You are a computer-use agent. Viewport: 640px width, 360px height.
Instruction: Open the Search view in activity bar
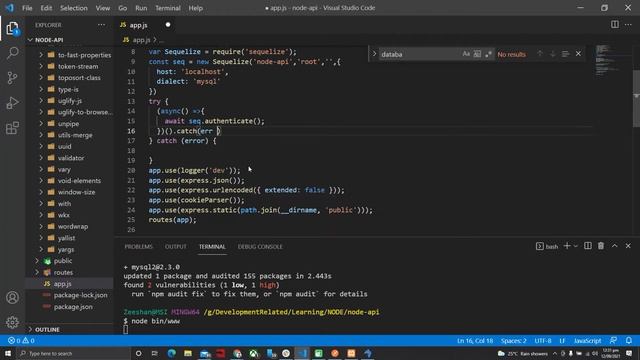pos(12,53)
